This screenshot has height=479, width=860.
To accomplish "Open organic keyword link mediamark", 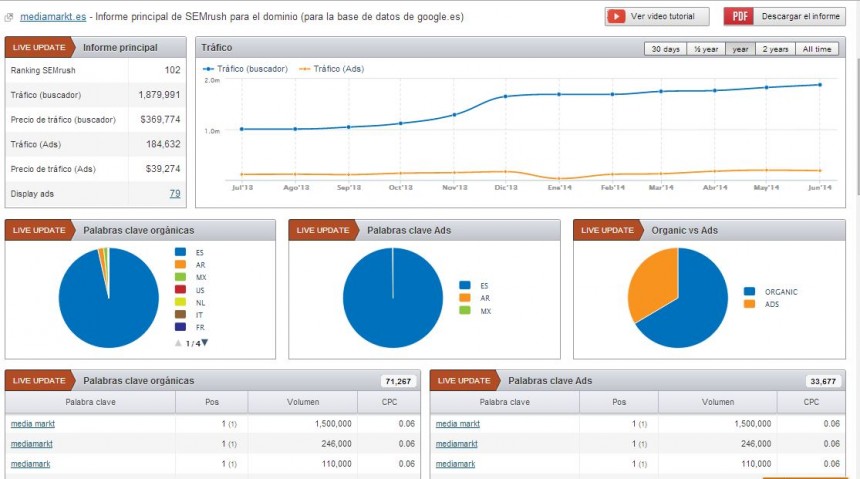I will 31,464.
